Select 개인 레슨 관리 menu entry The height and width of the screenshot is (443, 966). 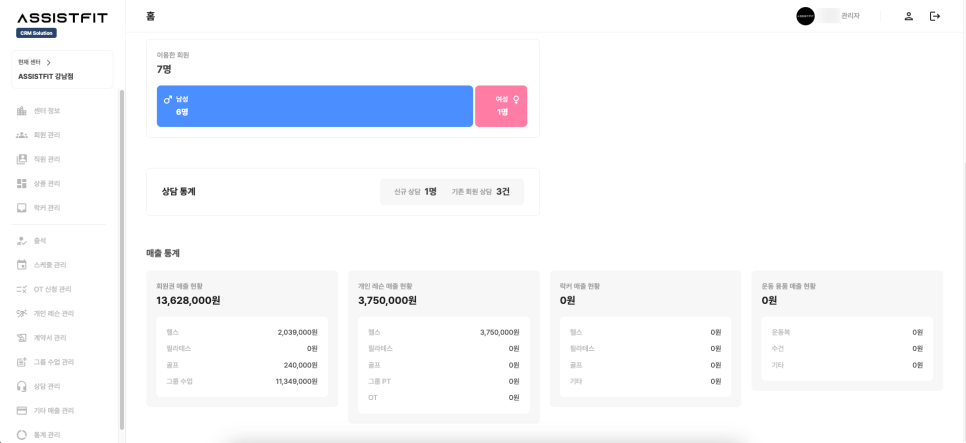pos(53,314)
